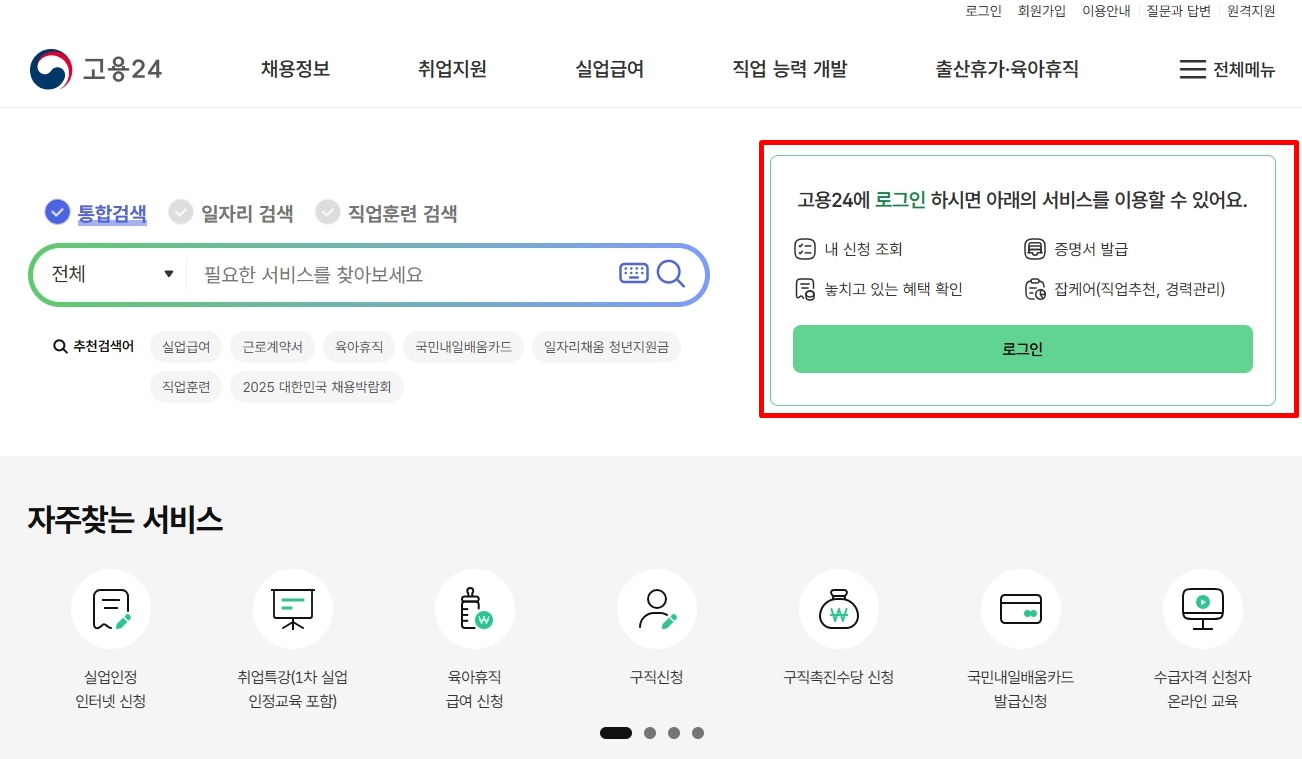Expand the 전체메뉴 hamburger menu
Screen dimensions: 1302x759
1224,68
